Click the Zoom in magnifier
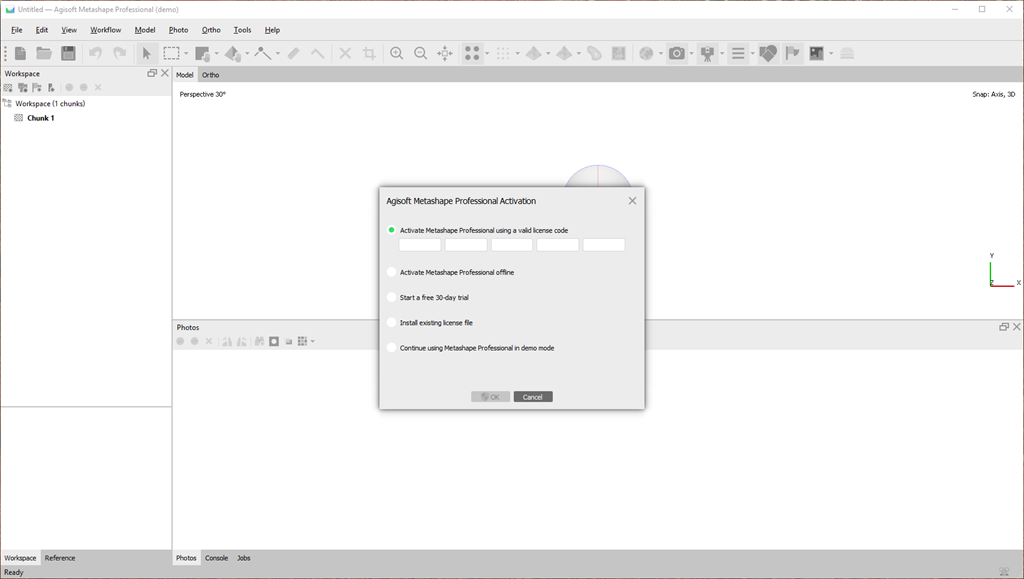The height and width of the screenshot is (579, 1024). [396, 54]
